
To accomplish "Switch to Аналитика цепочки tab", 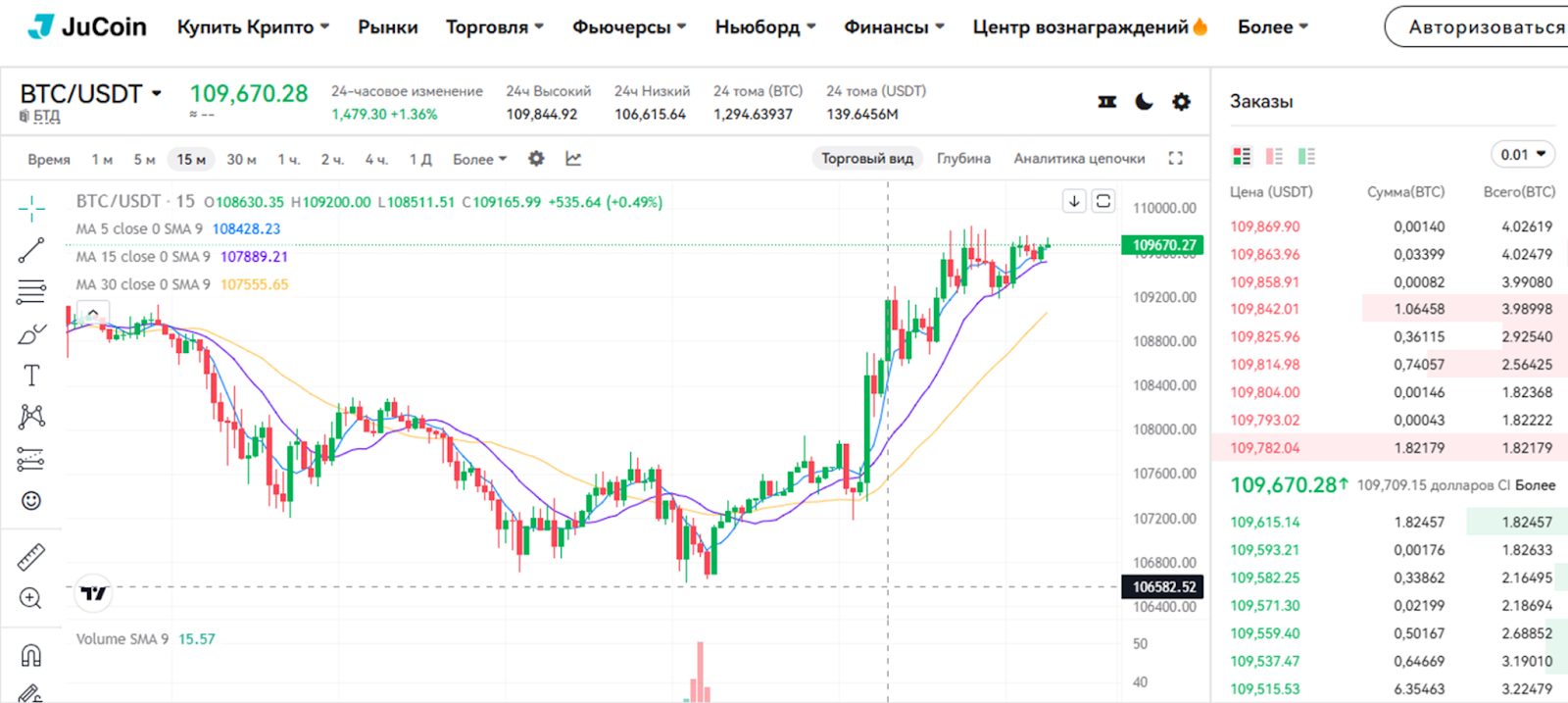I will tap(1079, 158).
